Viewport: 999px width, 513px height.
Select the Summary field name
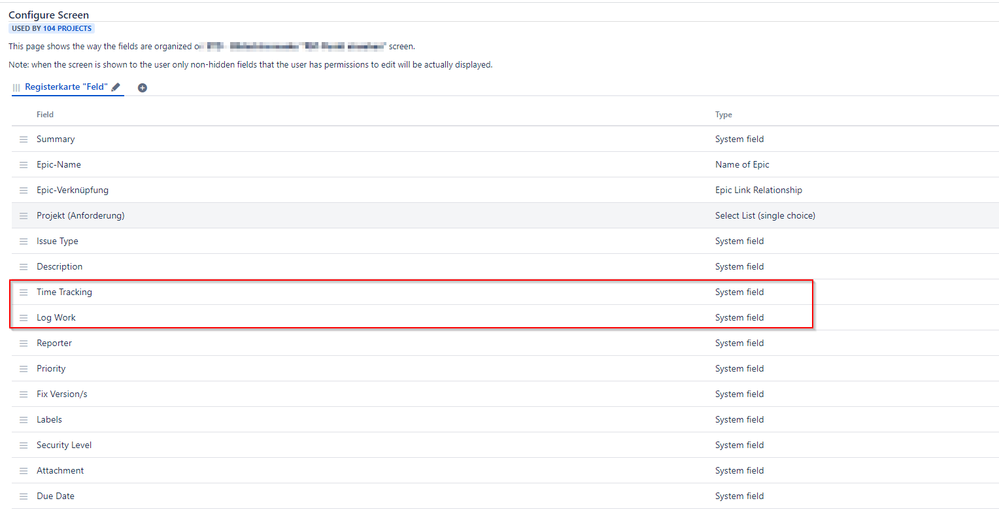click(55, 139)
